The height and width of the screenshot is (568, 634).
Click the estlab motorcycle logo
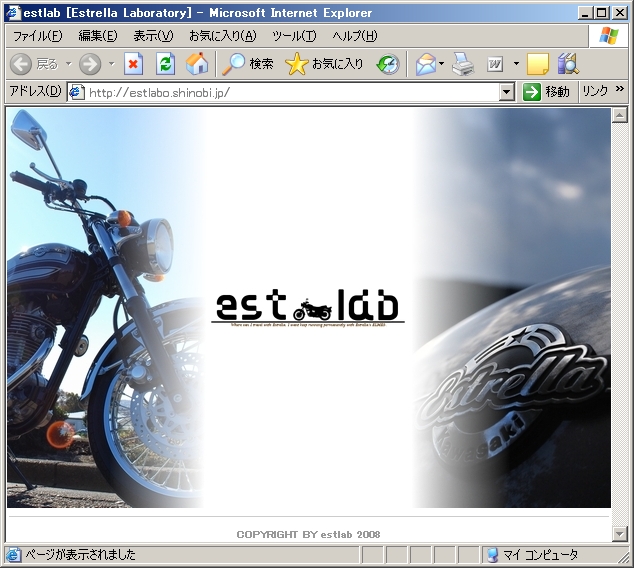click(x=308, y=308)
